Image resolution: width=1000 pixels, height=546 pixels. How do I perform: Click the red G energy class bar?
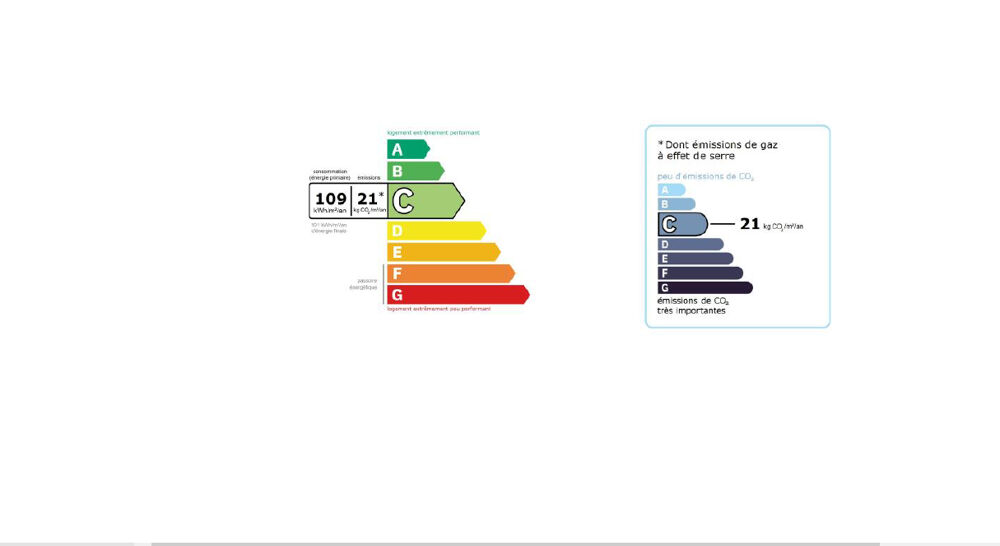click(458, 295)
